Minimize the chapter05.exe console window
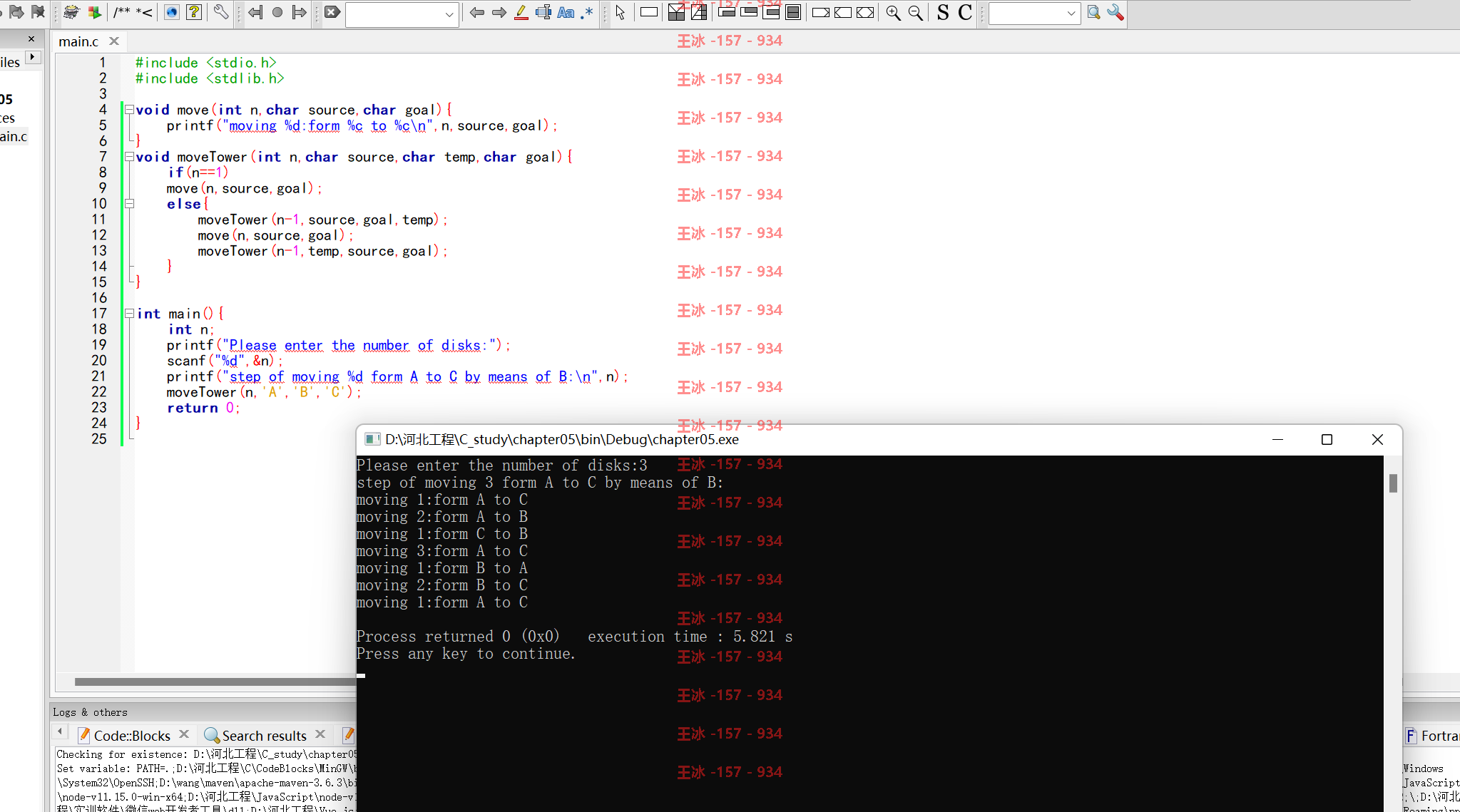This screenshot has width=1460, height=812. [x=1277, y=440]
